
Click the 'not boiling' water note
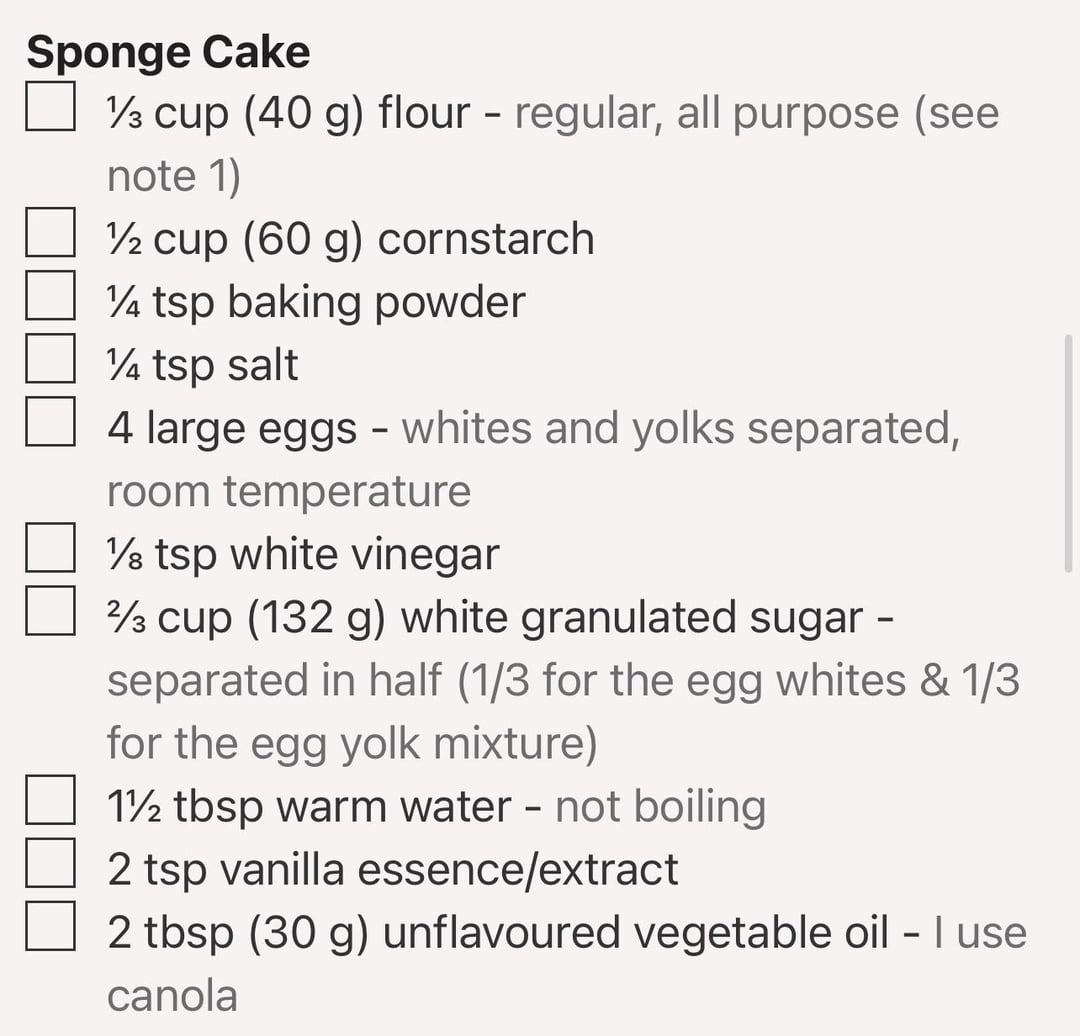[x=661, y=806]
